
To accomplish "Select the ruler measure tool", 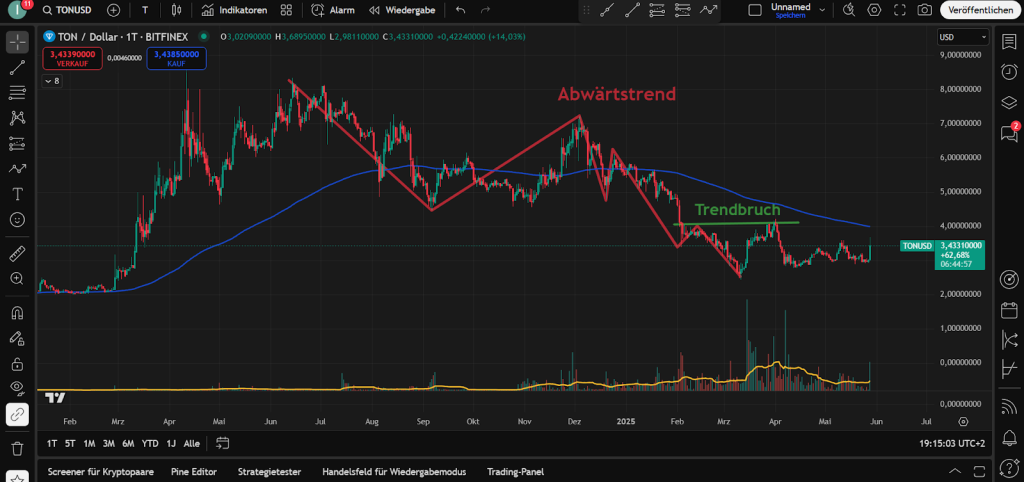I will [x=18, y=253].
